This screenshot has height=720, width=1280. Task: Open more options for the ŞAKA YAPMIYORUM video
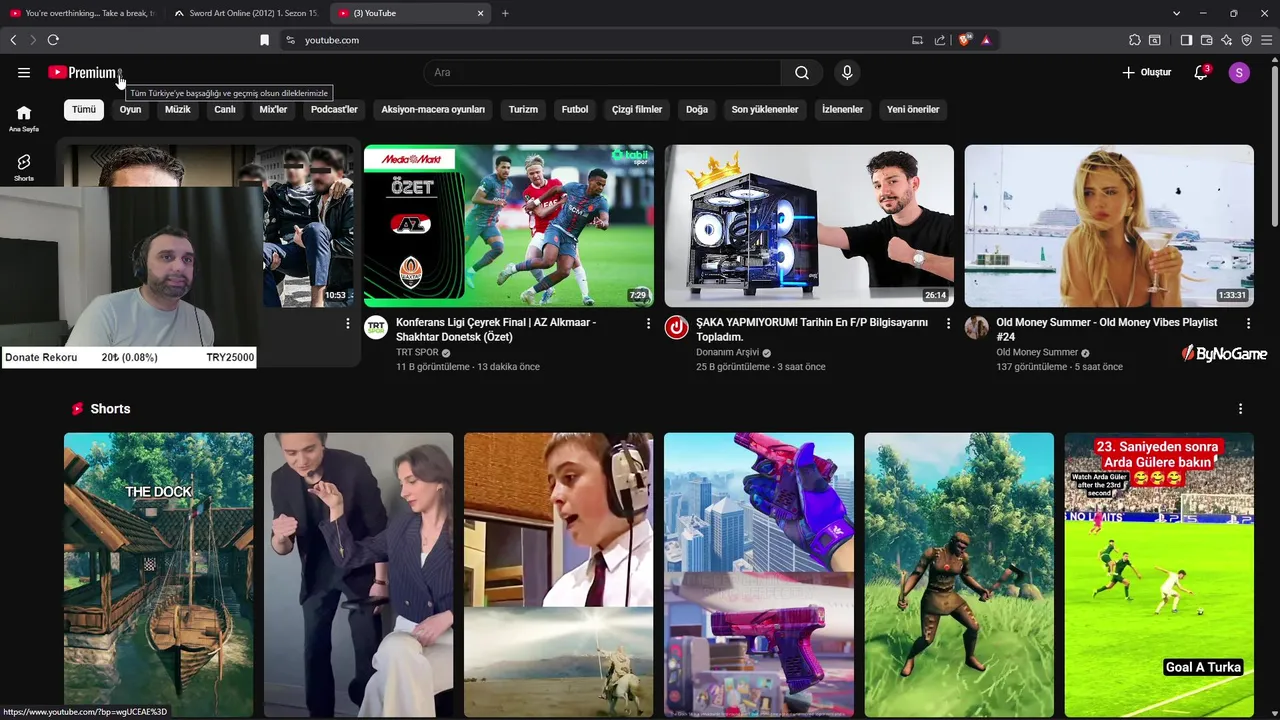[948, 323]
